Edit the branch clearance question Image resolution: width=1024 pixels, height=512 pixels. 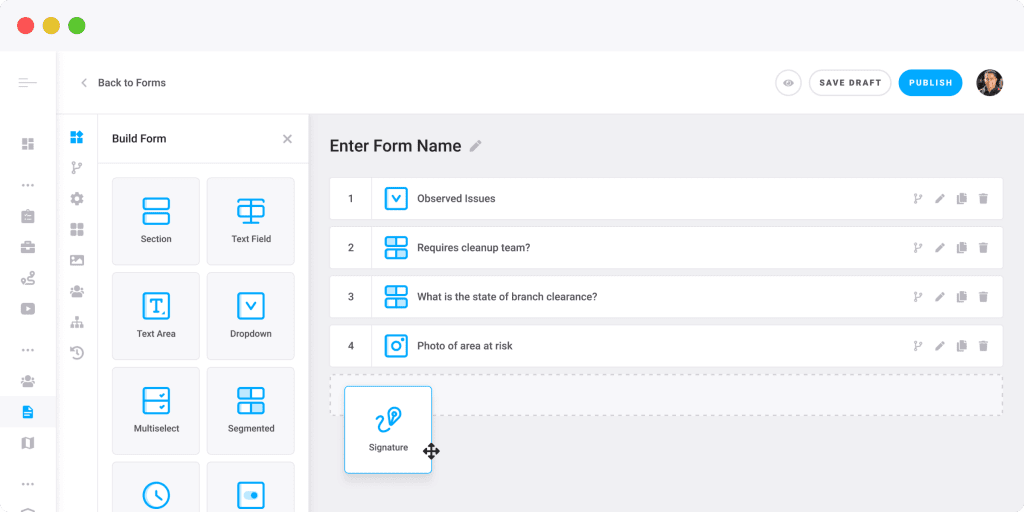pos(940,296)
